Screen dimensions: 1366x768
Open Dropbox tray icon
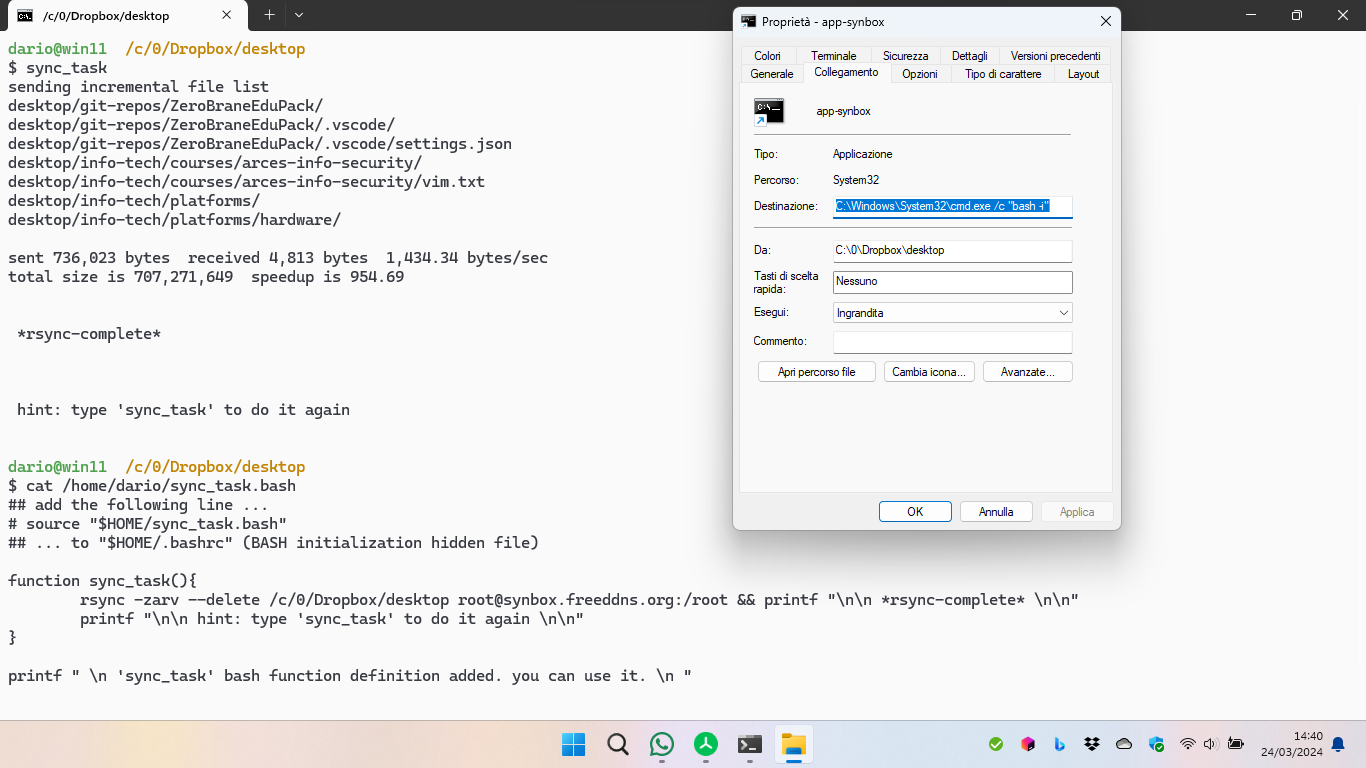[1092, 744]
